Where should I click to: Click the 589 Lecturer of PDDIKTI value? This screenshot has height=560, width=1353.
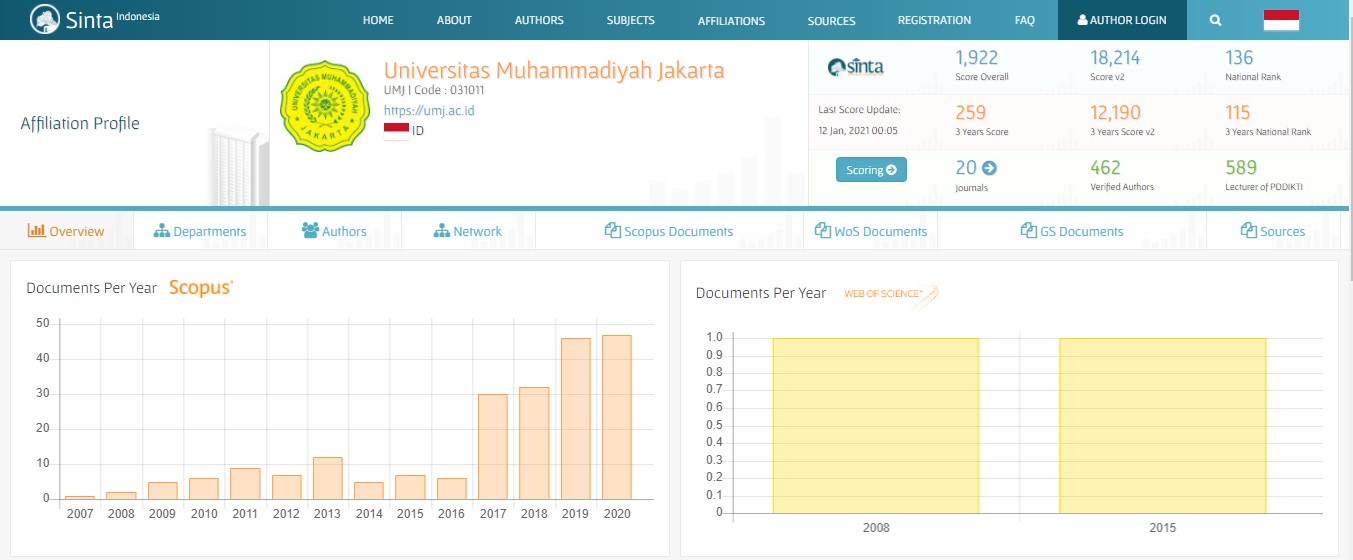(x=1241, y=168)
